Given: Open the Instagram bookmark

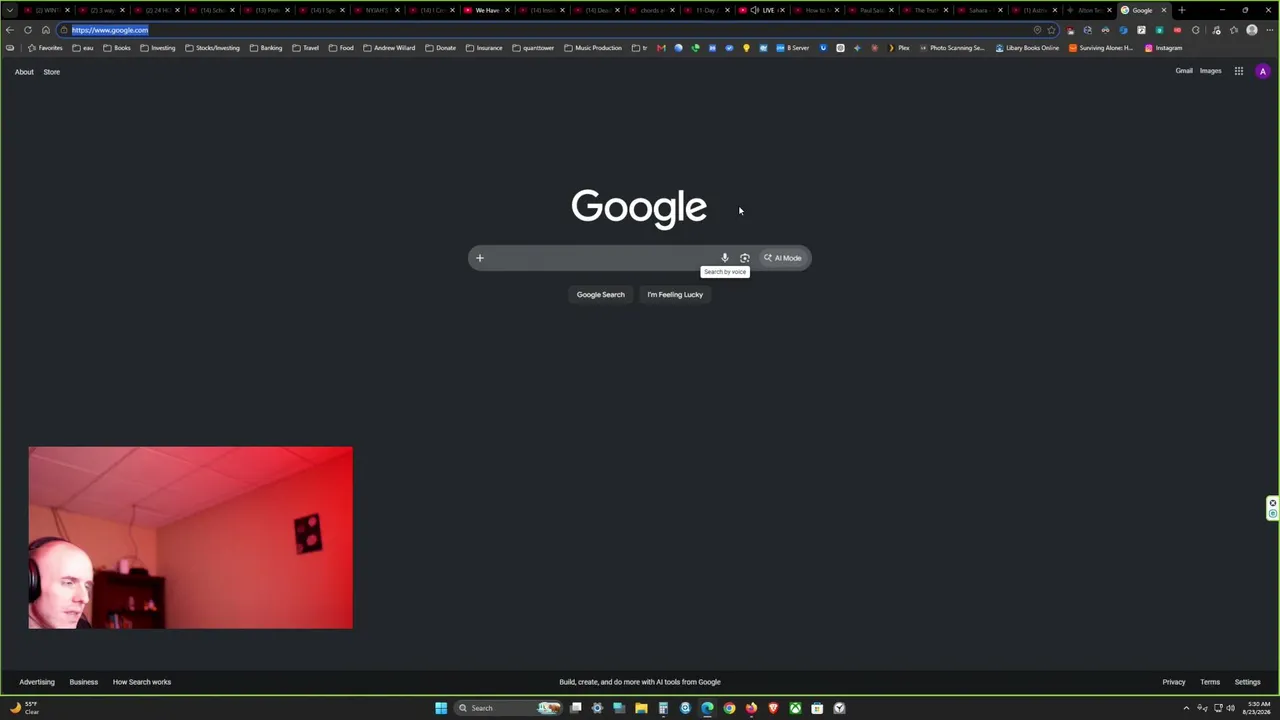Looking at the screenshot, I should click(1163, 48).
